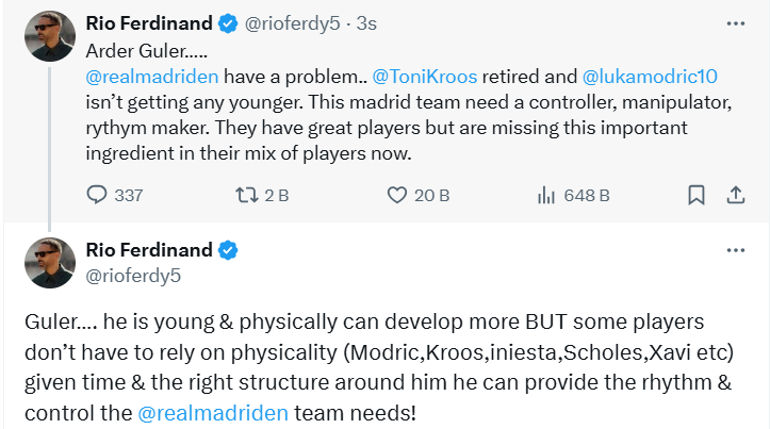
Task: View analytics showing 648 B views
Action: tap(546, 195)
